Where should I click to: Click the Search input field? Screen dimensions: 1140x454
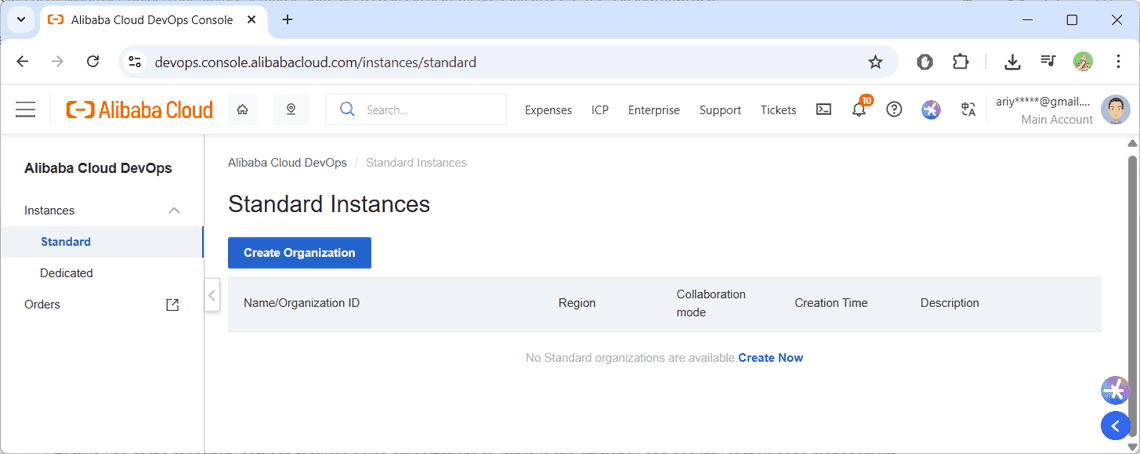(416, 110)
